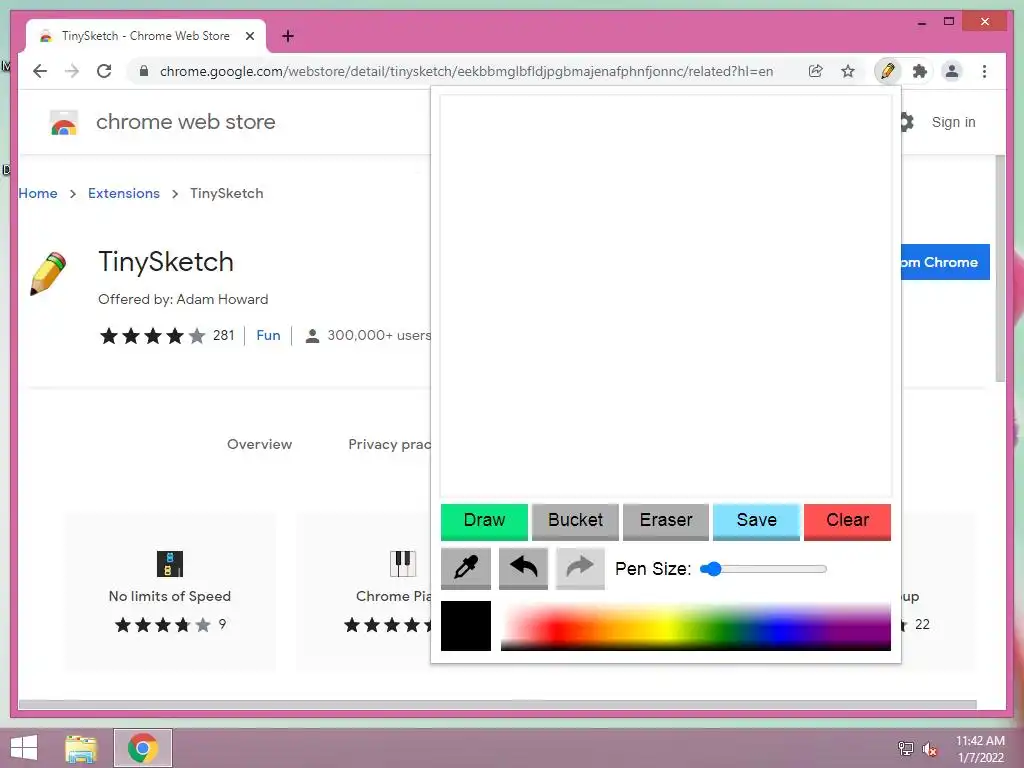
Task: Close the TinySketch tab
Action: pos(249,36)
